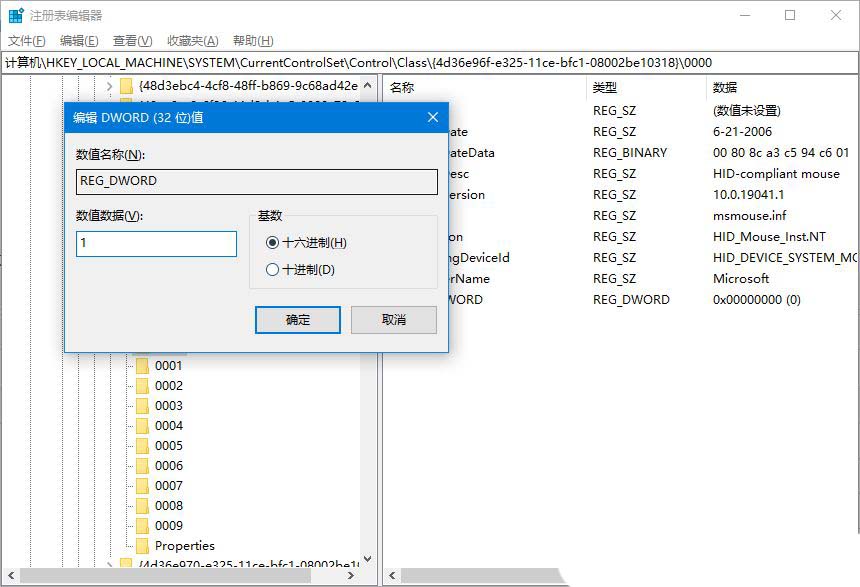The image size is (860, 587).
Task: Expand the {4d36e970-e325...} tree node
Action: point(108,565)
